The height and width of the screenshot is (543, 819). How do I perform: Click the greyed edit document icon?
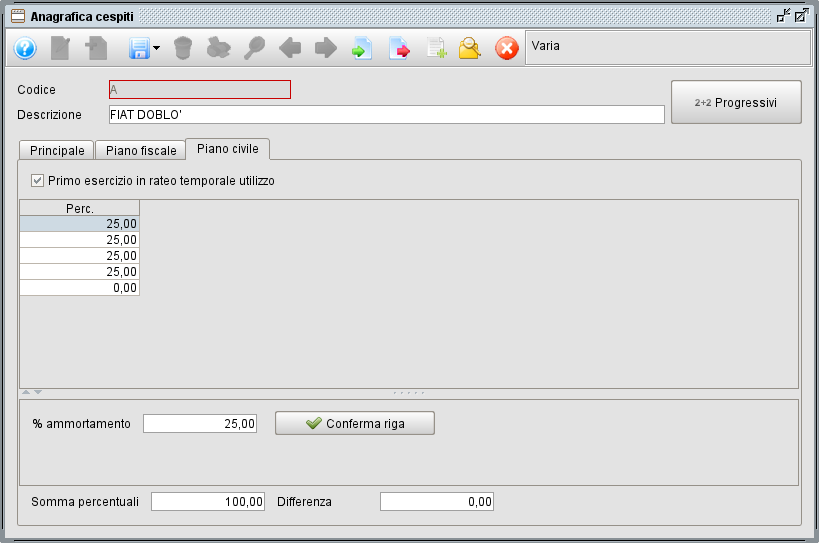(x=61, y=49)
